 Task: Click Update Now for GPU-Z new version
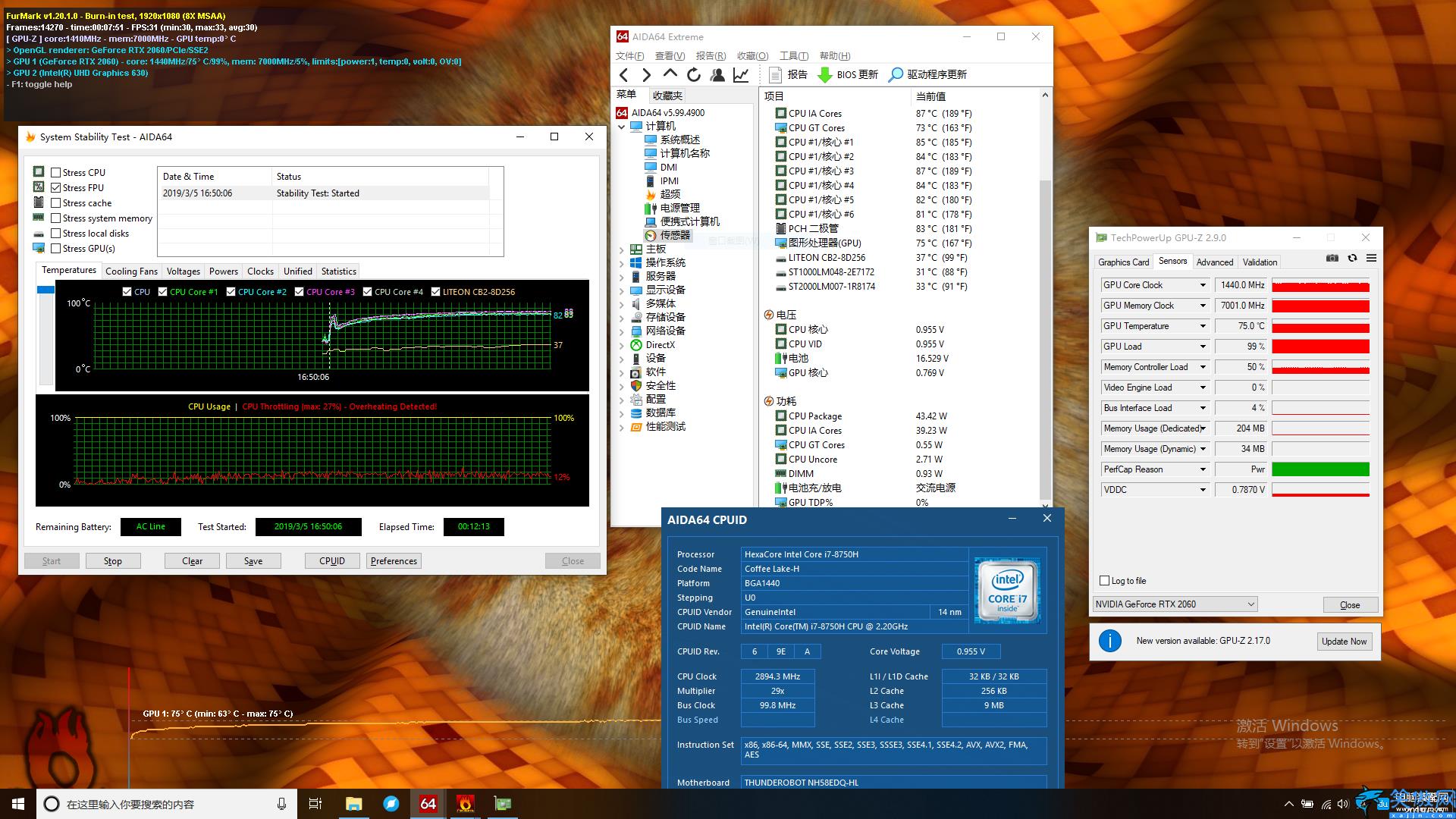click(1344, 641)
